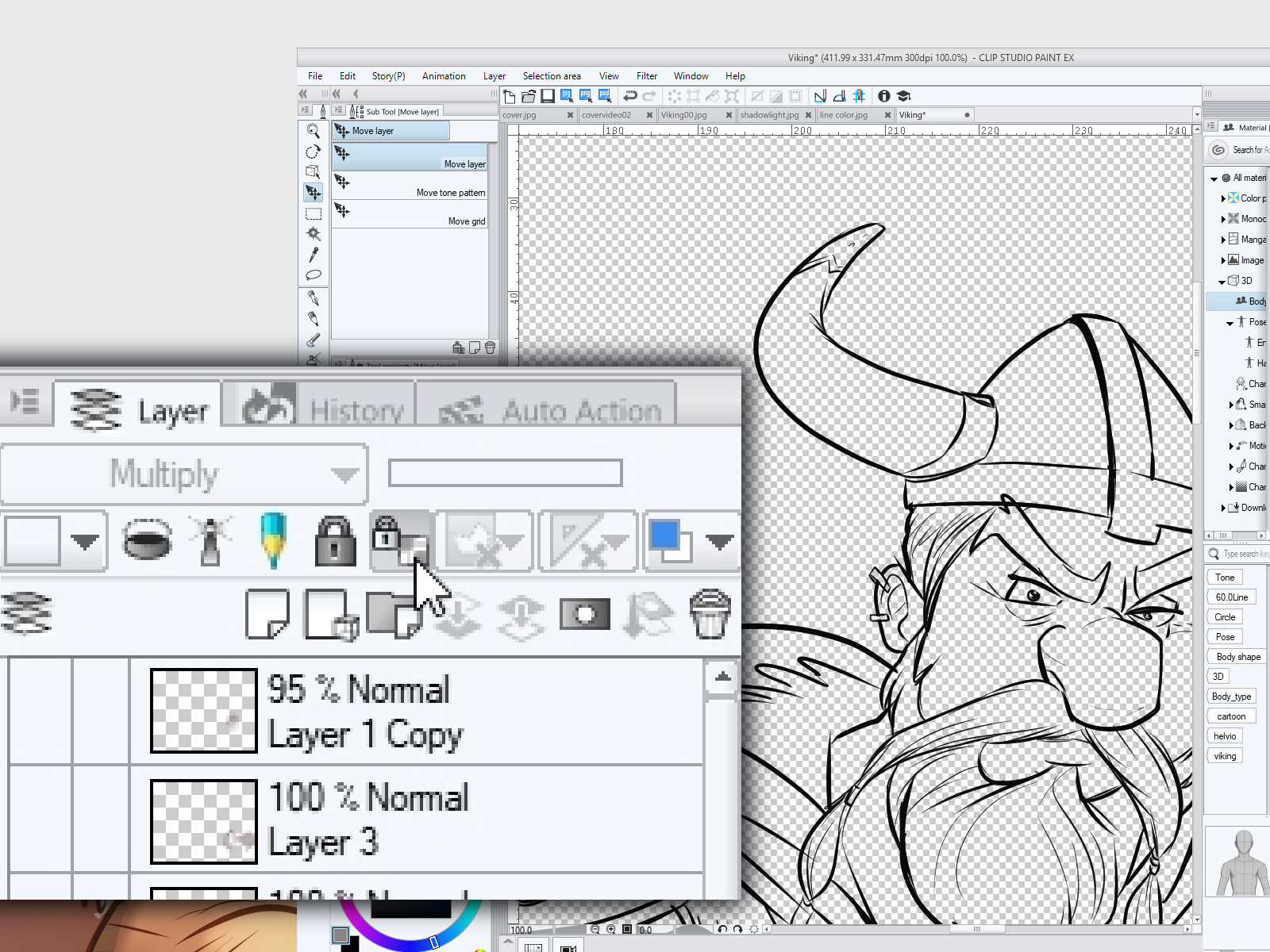Open the Animation menu

point(444,76)
